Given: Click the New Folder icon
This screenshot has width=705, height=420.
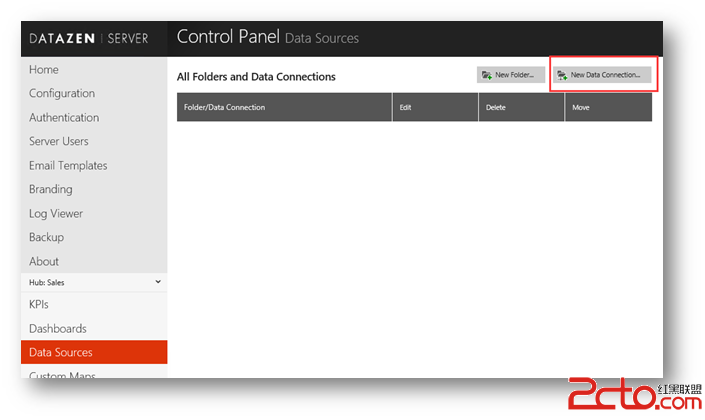Looking at the screenshot, I should (486, 75).
